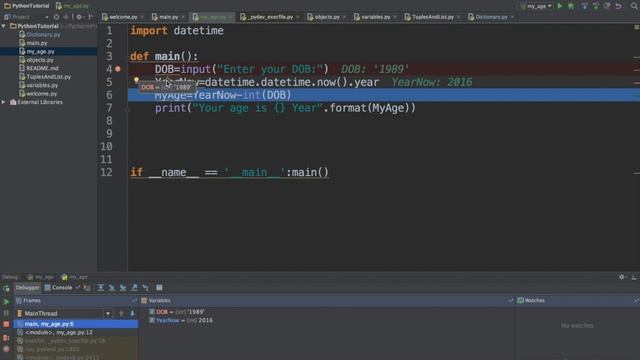Image resolution: width=640 pixels, height=360 pixels.
Task: Open the variables.py editor tab
Action: point(375,17)
